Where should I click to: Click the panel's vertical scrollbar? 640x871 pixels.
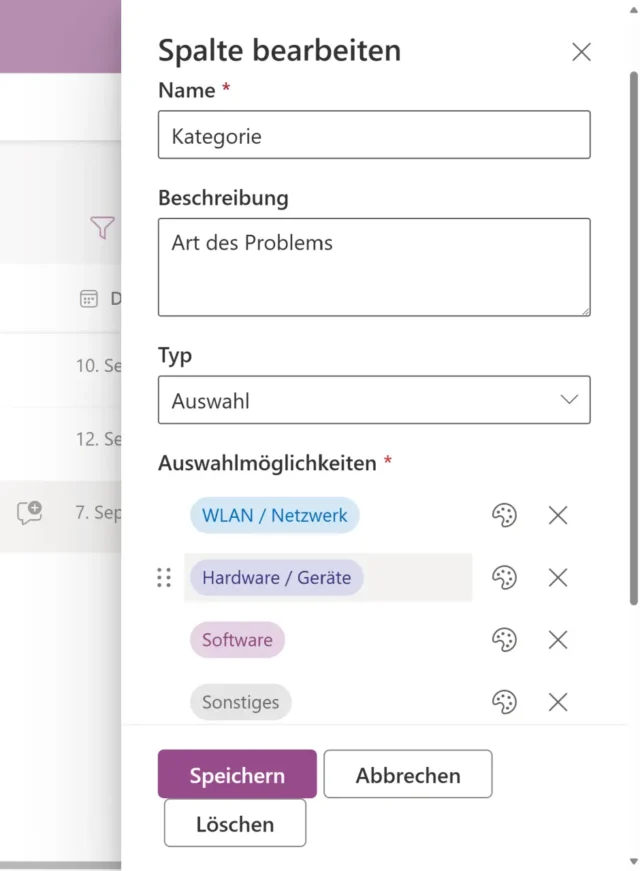coord(634,340)
